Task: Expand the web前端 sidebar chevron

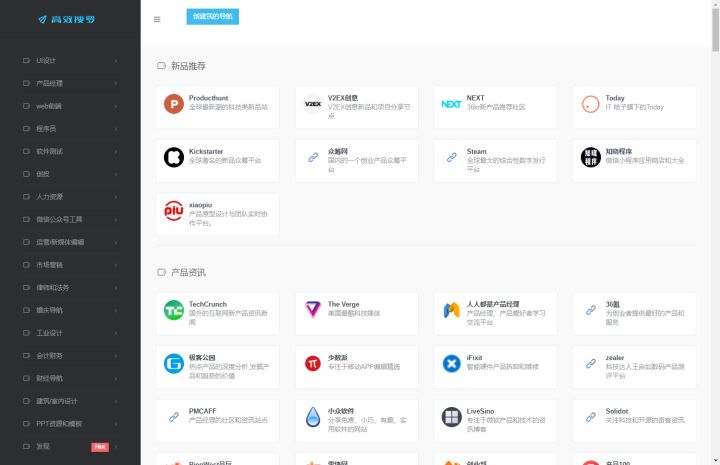Action: point(116,106)
